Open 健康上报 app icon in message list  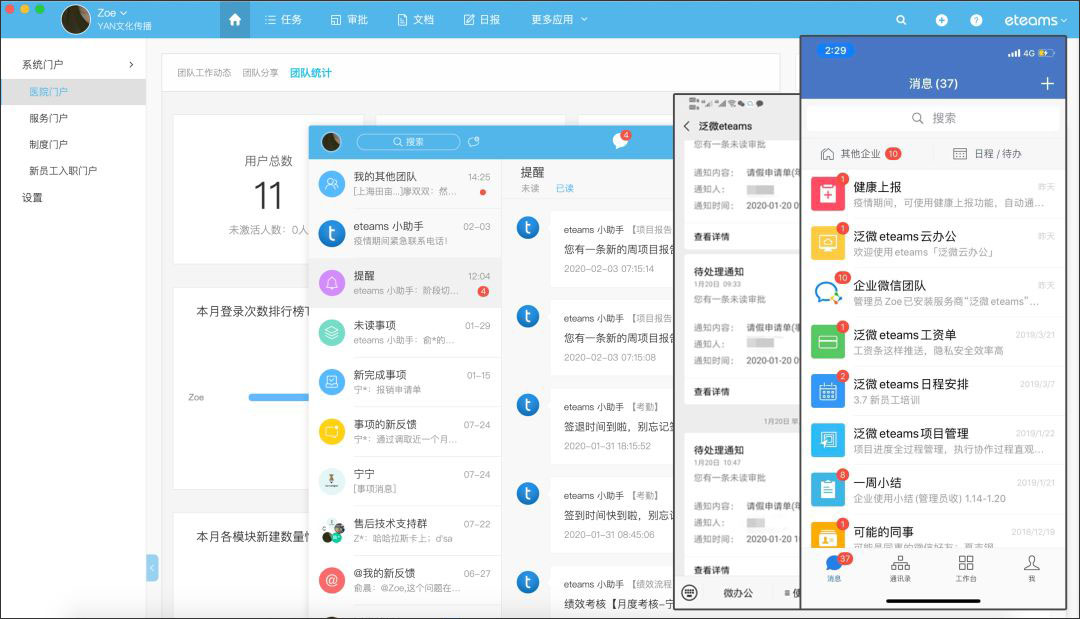tap(828, 193)
